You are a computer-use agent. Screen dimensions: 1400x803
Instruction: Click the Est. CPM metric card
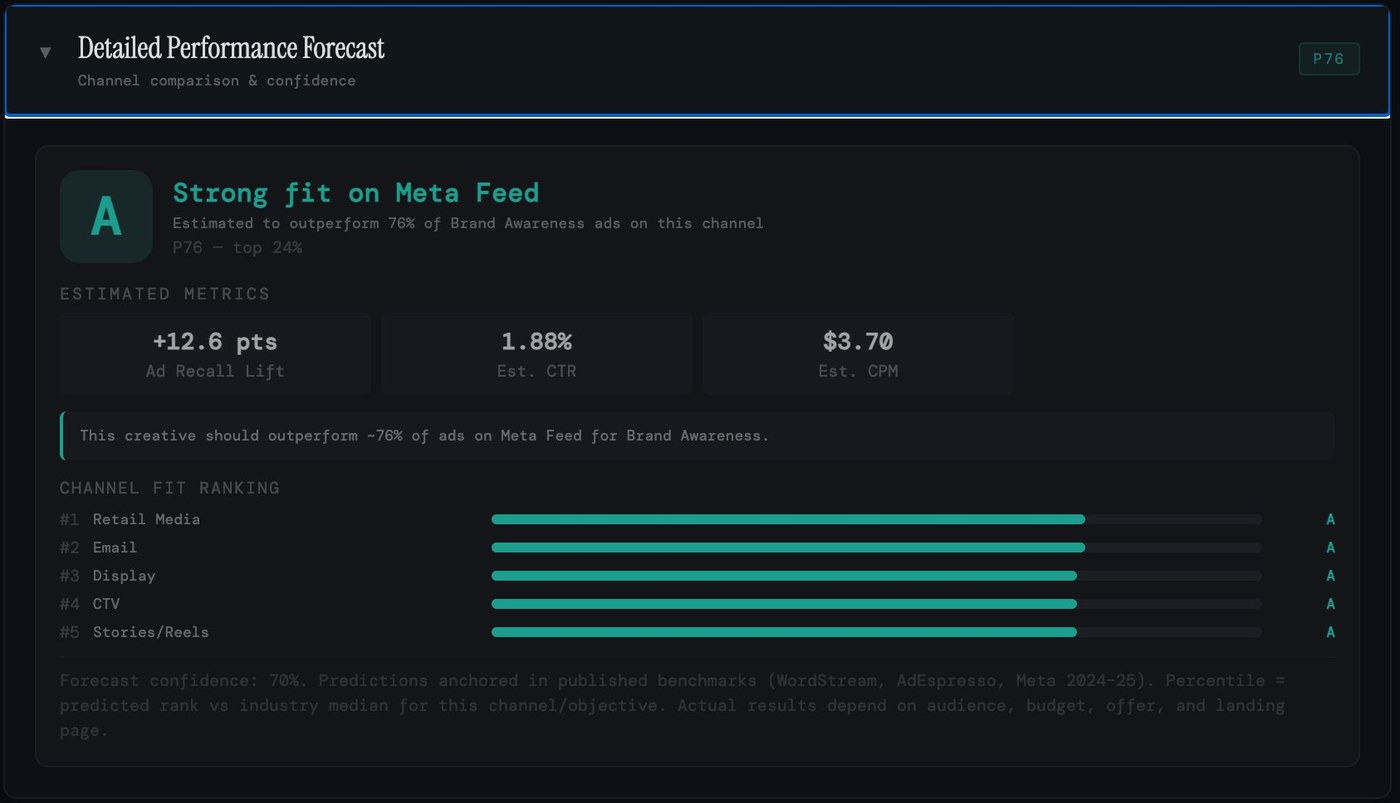[x=858, y=352]
